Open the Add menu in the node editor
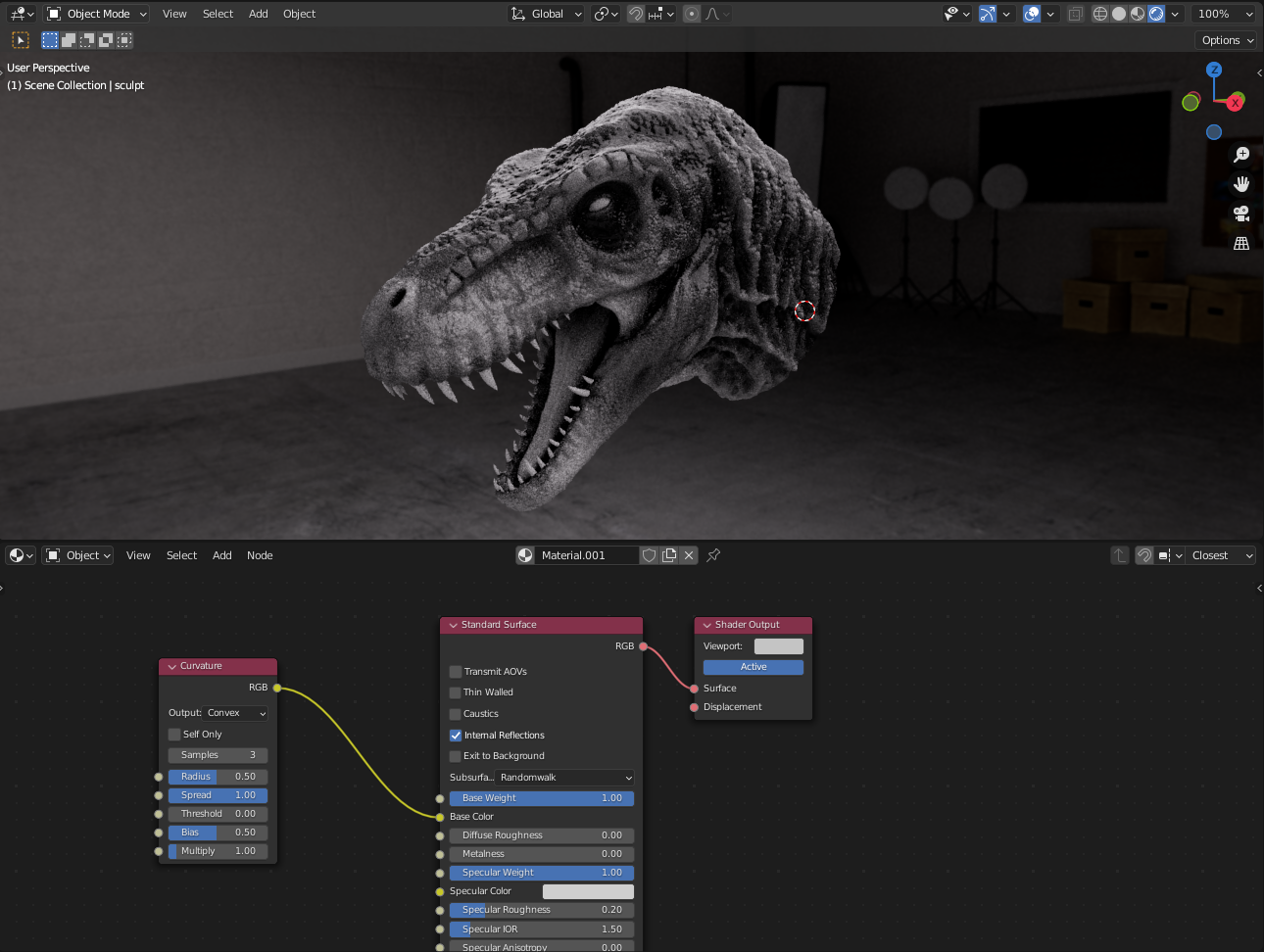The image size is (1264, 952). [221, 555]
